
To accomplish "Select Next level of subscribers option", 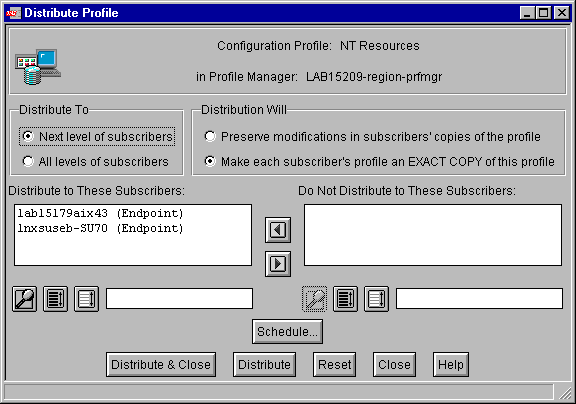I will pos(97,137).
